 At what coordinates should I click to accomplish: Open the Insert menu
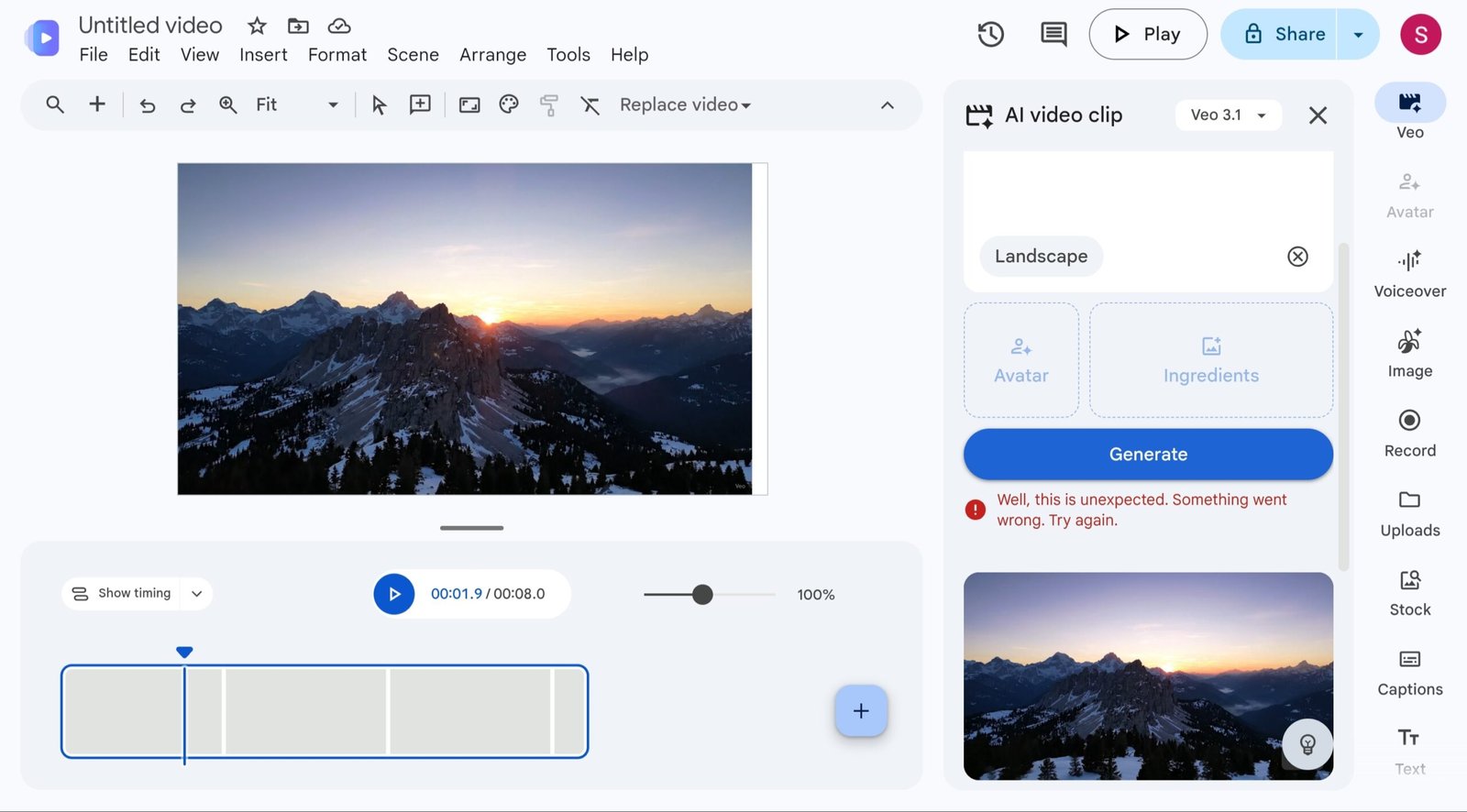tap(263, 55)
